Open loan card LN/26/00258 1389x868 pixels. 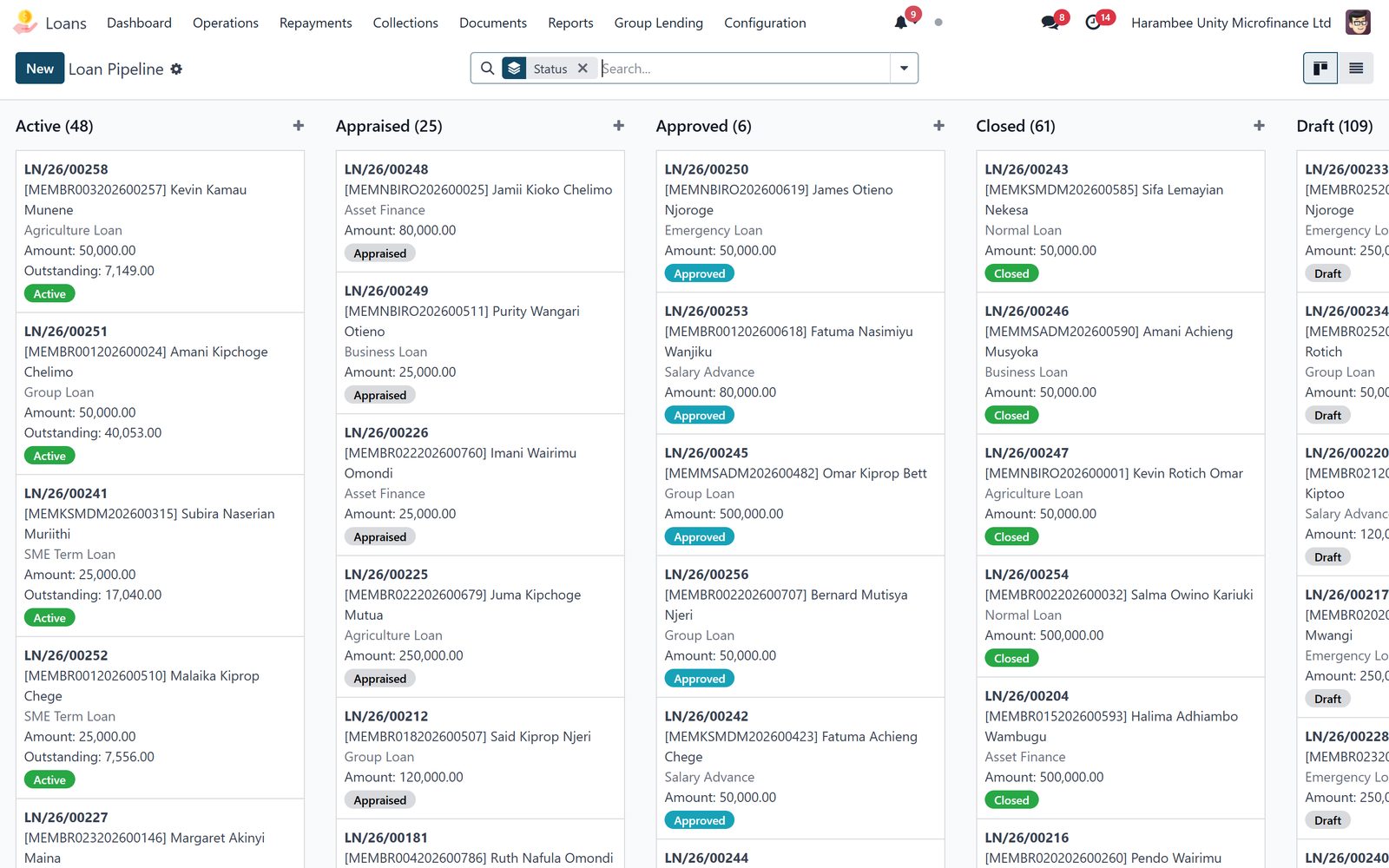click(x=160, y=232)
